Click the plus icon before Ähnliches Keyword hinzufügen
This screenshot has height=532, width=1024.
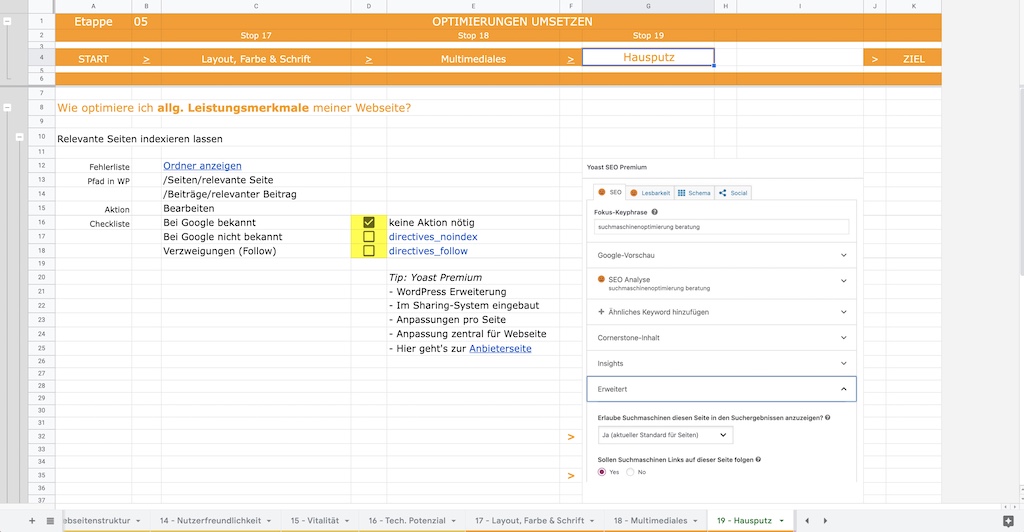coord(601,312)
